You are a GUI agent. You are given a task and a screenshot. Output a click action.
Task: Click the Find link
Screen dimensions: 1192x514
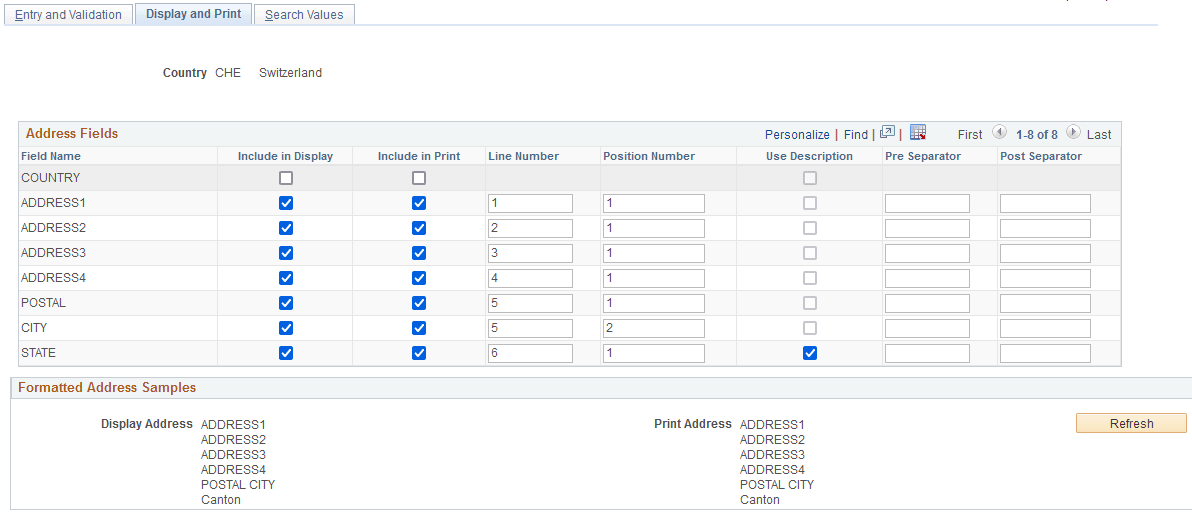[855, 135]
